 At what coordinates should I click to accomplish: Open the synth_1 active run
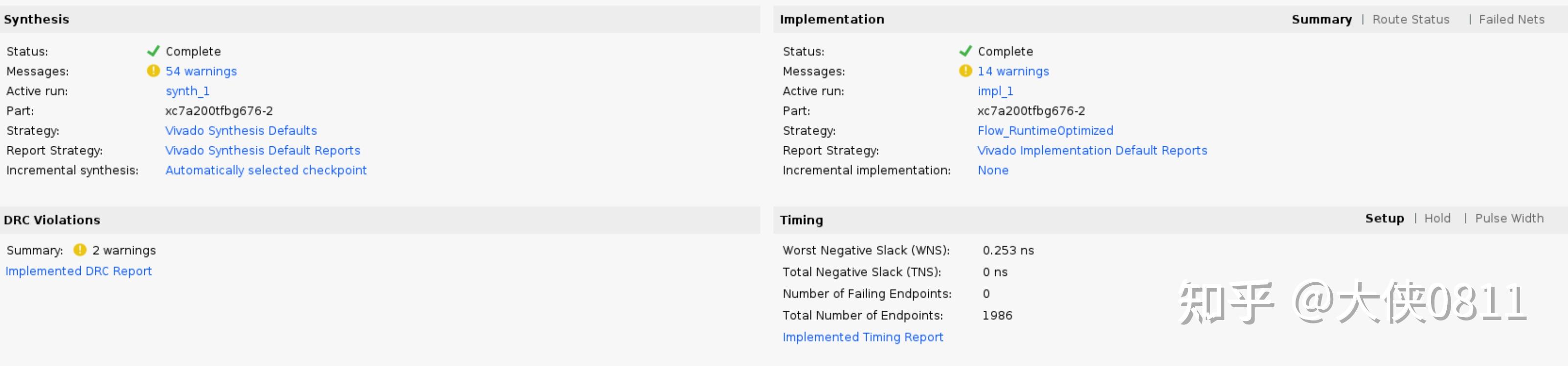point(187,91)
